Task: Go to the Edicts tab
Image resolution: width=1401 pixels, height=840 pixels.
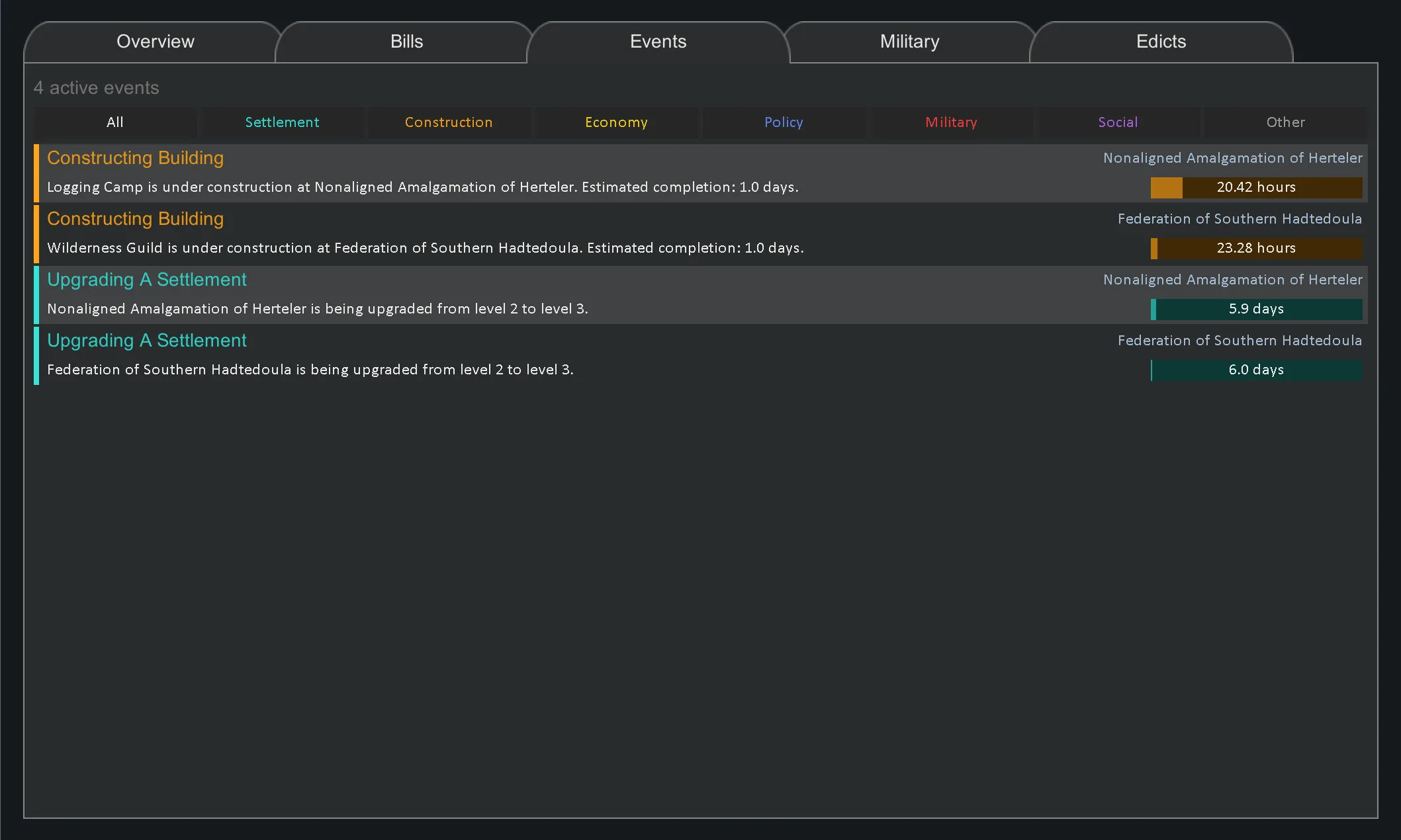Action: coord(1161,42)
